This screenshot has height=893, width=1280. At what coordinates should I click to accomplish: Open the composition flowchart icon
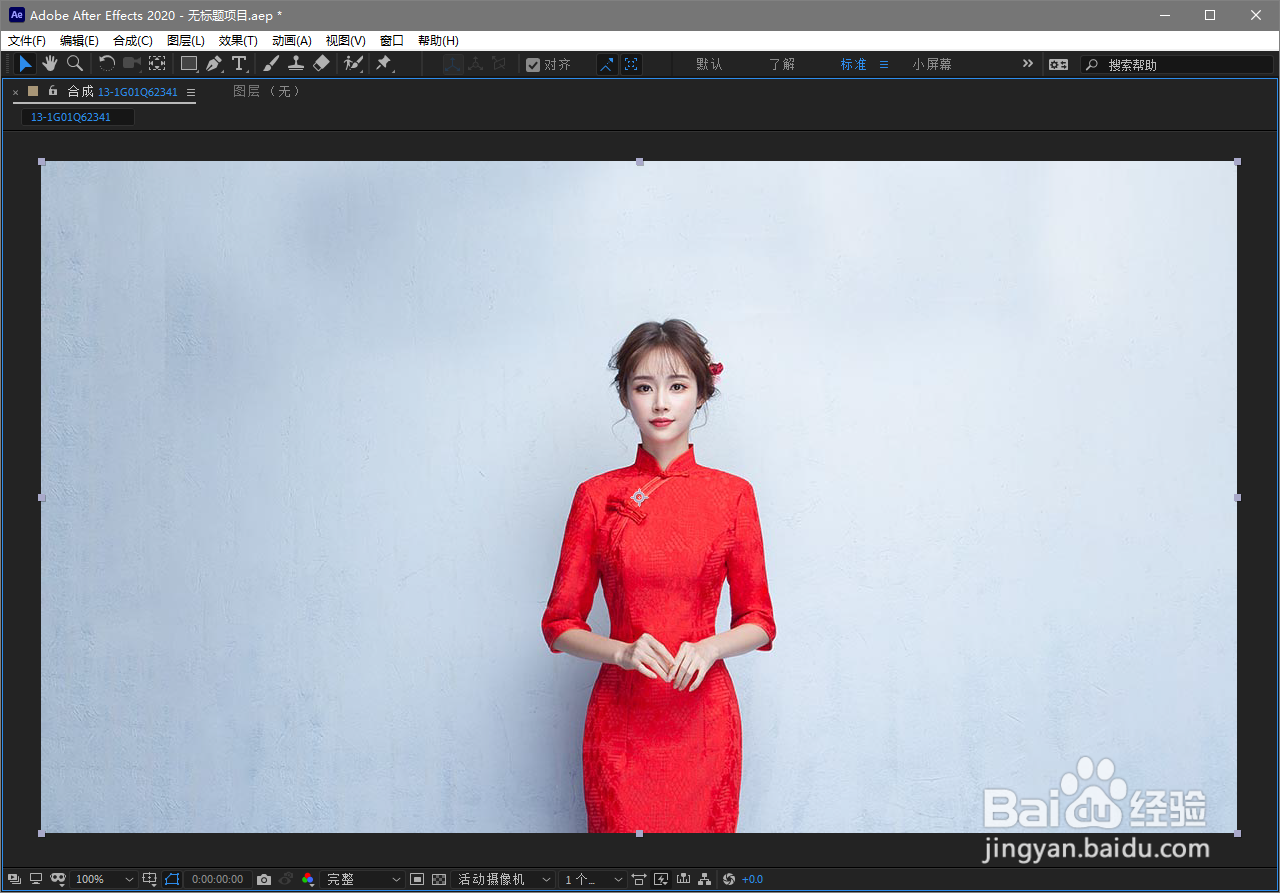click(x=705, y=879)
